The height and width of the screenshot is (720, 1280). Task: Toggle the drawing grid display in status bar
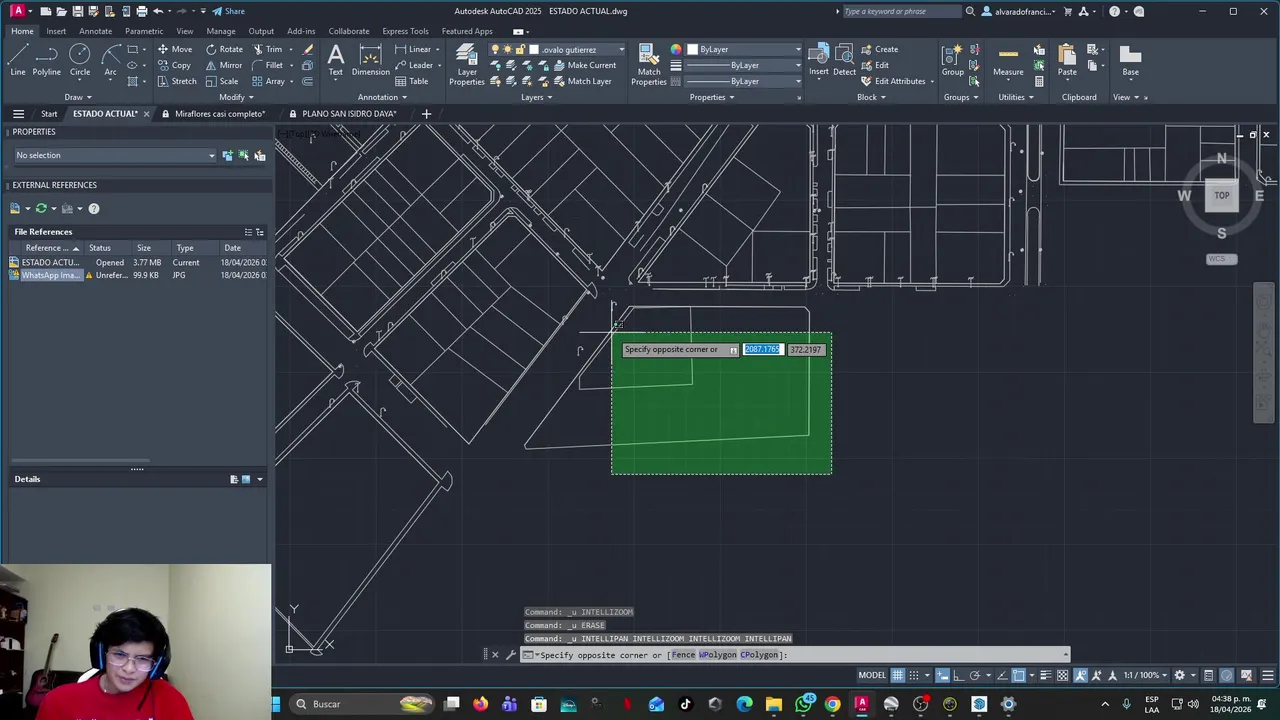click(898, 675)
